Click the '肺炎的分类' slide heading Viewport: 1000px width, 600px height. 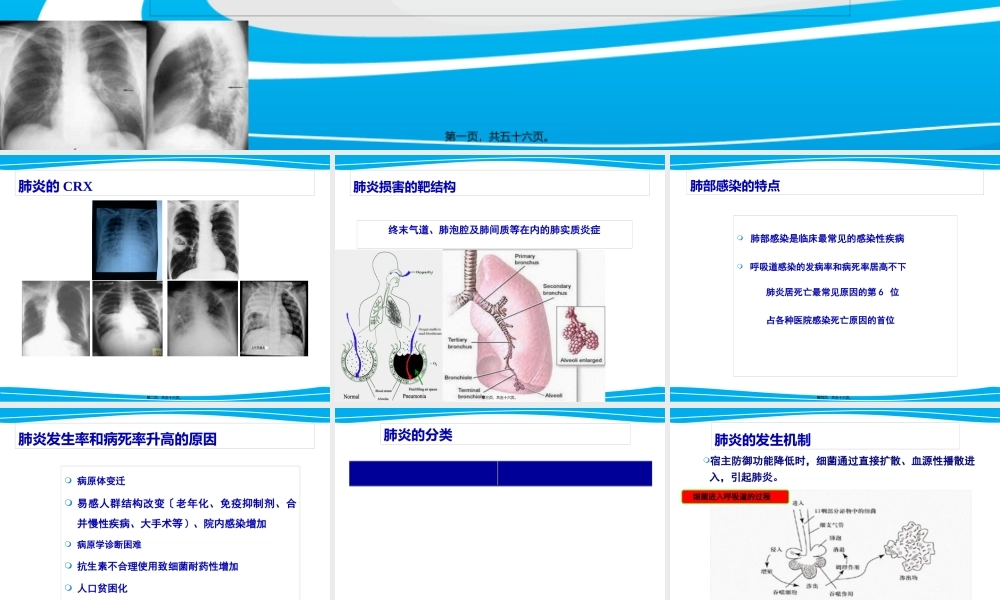[x=418, y=435]
